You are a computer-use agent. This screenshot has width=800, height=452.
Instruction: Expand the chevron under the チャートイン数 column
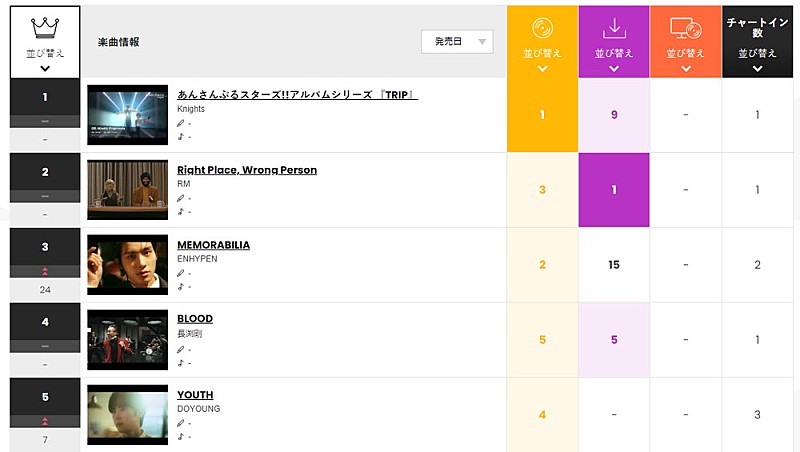point(757,69)
